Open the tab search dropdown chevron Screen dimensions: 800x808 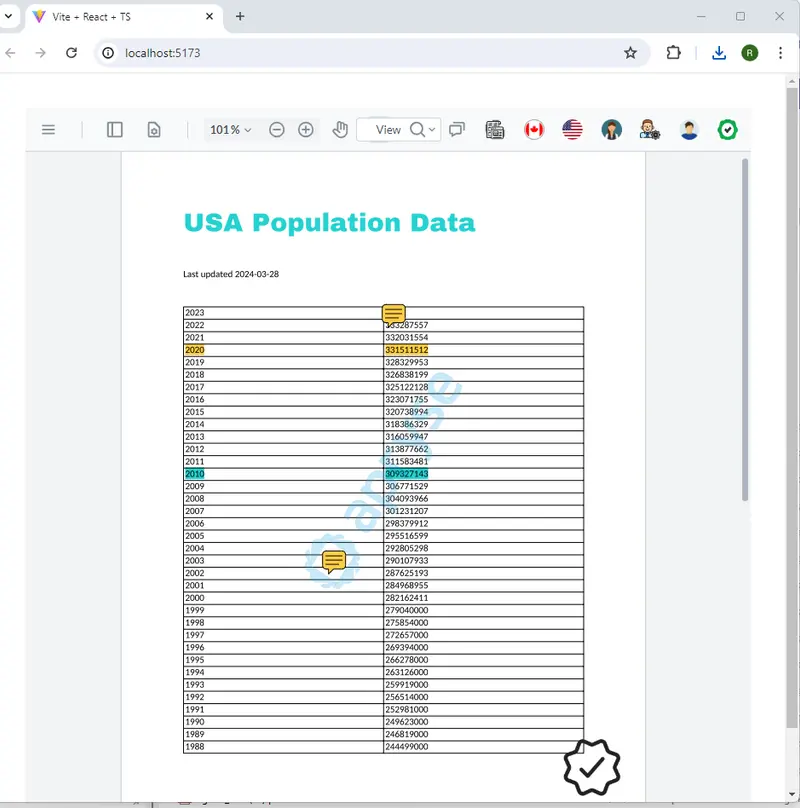click(8, 16)
